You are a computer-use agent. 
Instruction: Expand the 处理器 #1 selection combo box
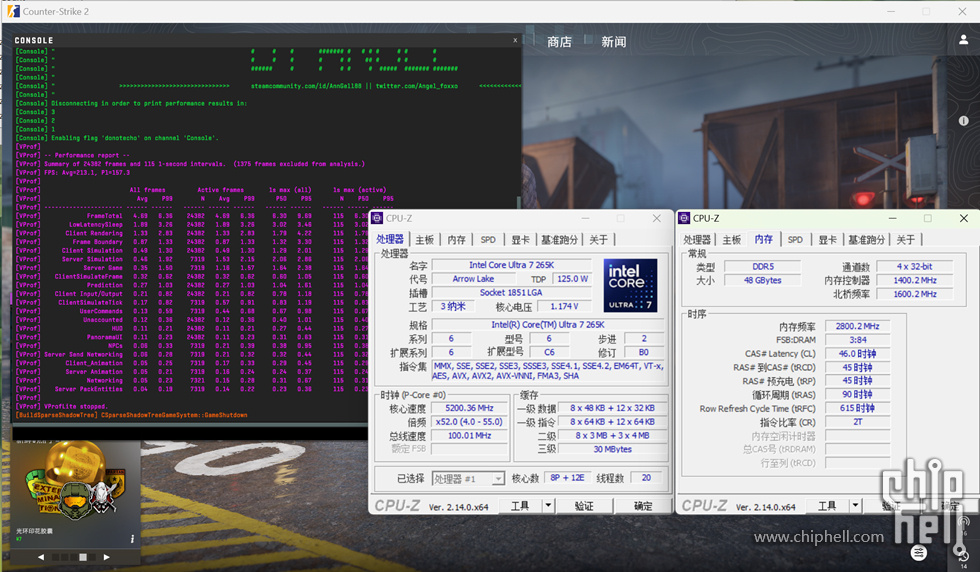[468, 479]
